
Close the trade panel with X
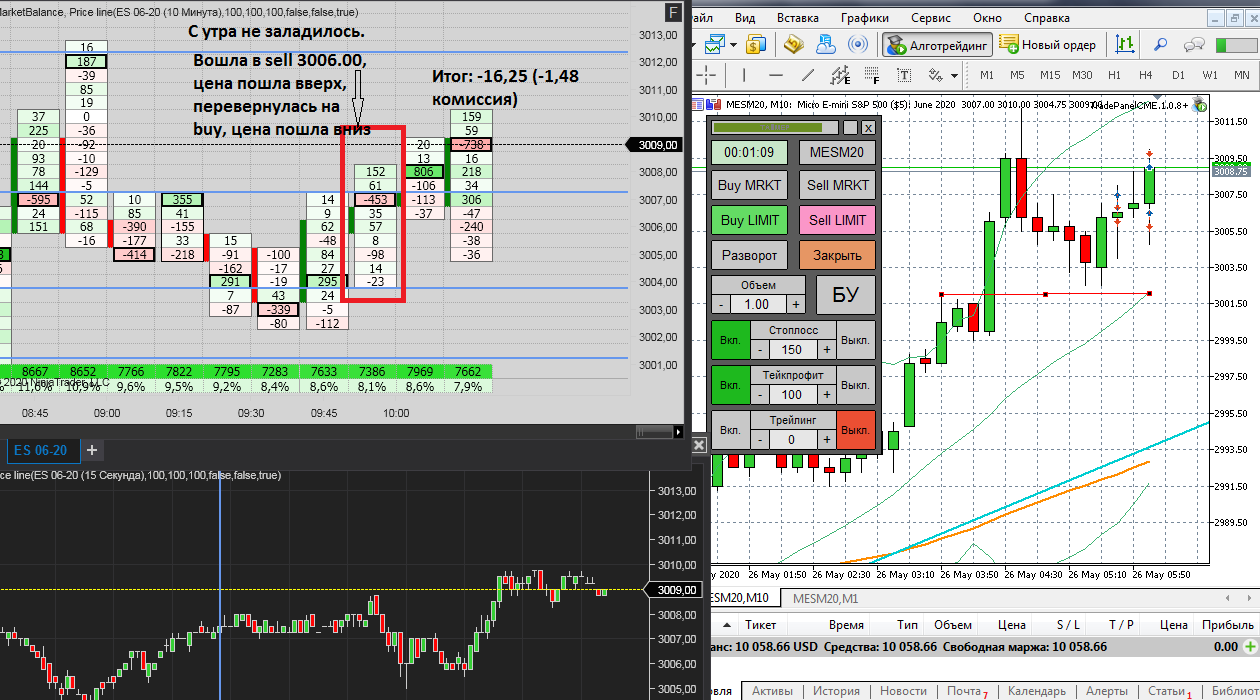(x=868, y=127)
